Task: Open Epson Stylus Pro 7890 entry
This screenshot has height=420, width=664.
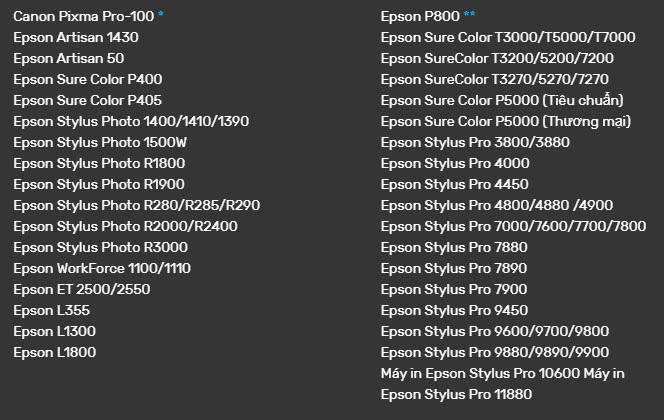Action: (x=455, y=268)
